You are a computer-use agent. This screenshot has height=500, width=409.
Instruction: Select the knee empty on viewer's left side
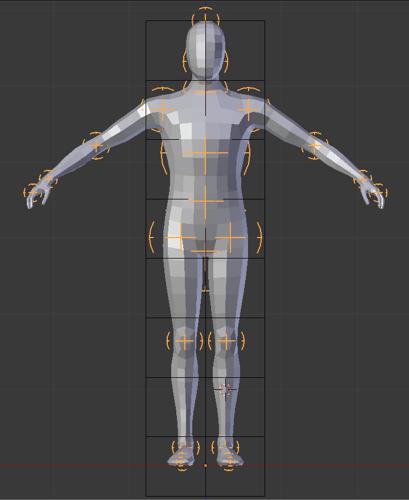pos(184,341)
